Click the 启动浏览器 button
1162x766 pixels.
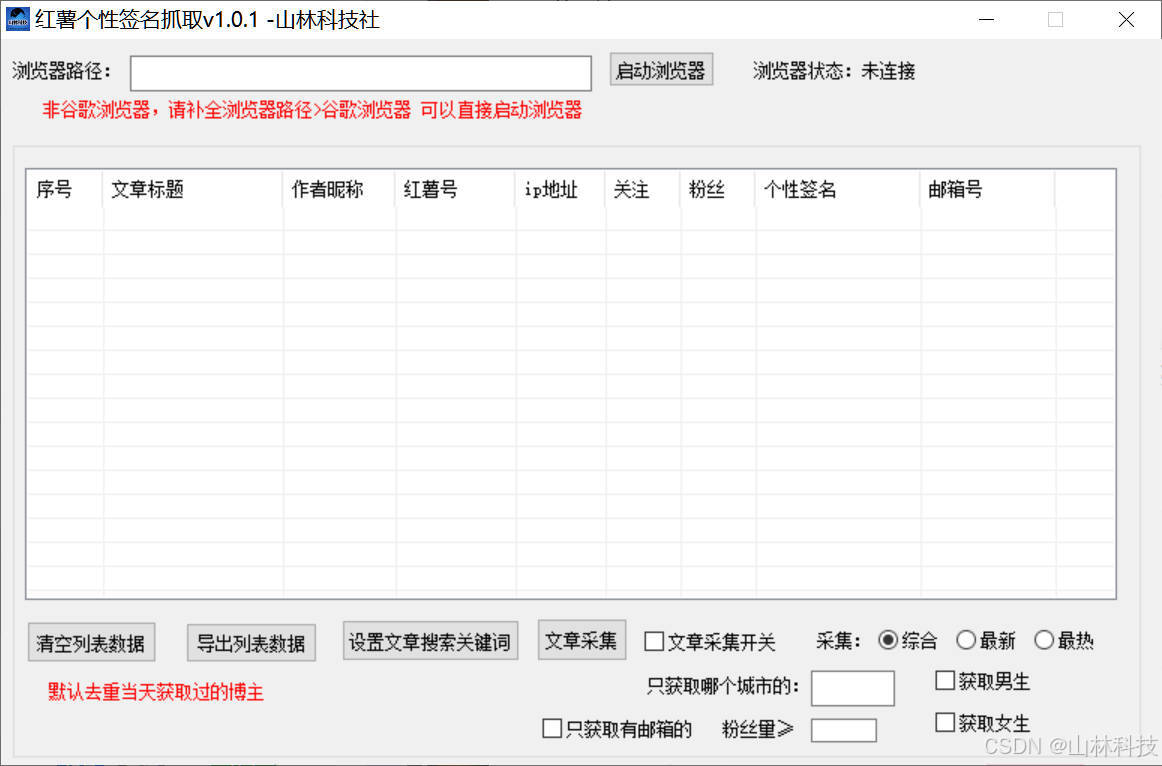661,70
